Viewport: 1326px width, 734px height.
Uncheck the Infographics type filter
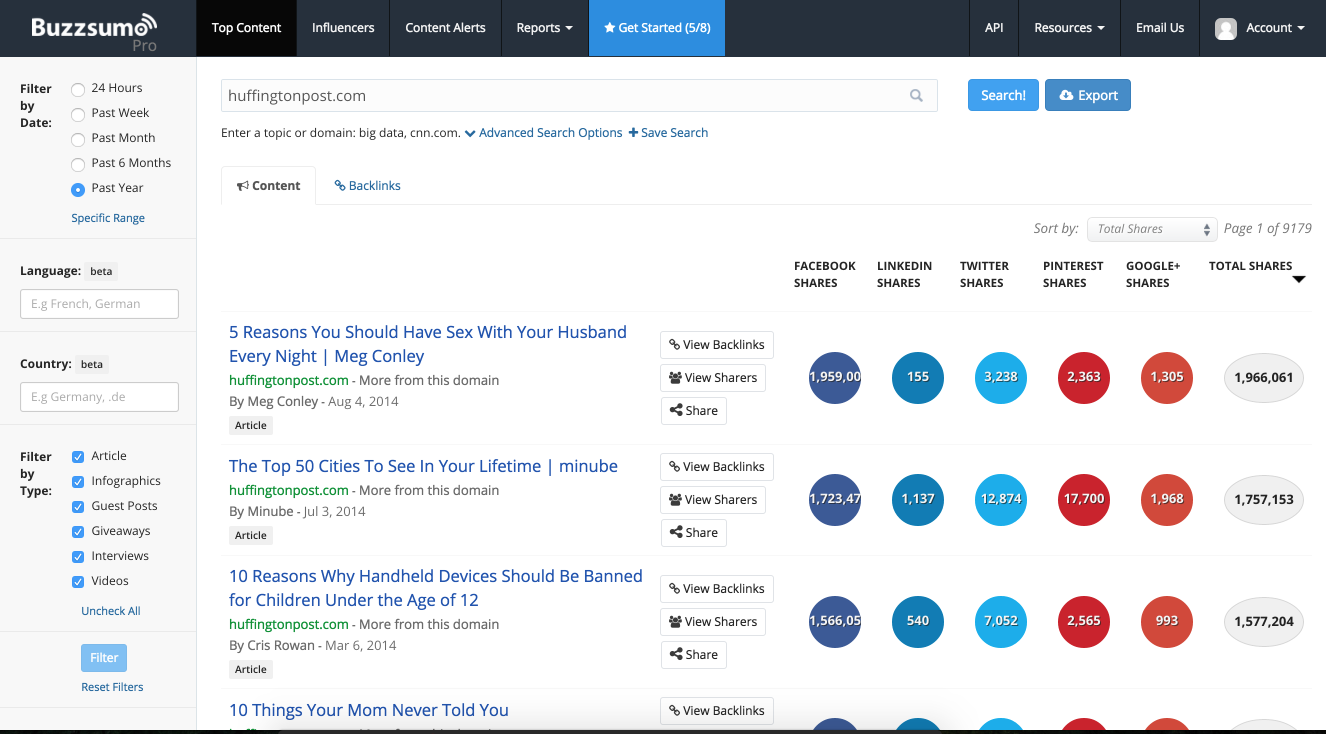pyautogui.click(x=78, y=482)
